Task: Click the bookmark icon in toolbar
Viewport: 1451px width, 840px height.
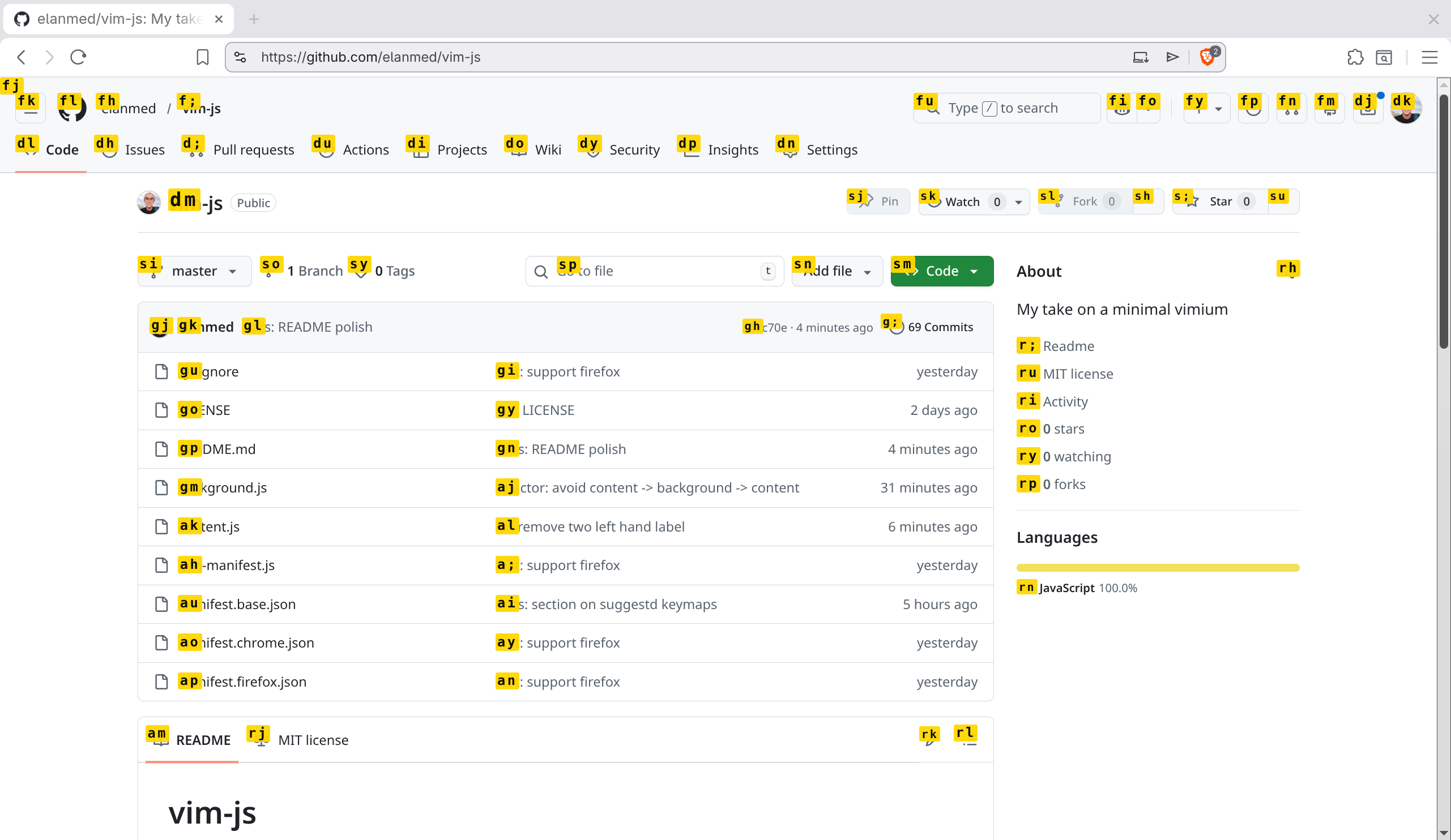Action: click(202, 57)
